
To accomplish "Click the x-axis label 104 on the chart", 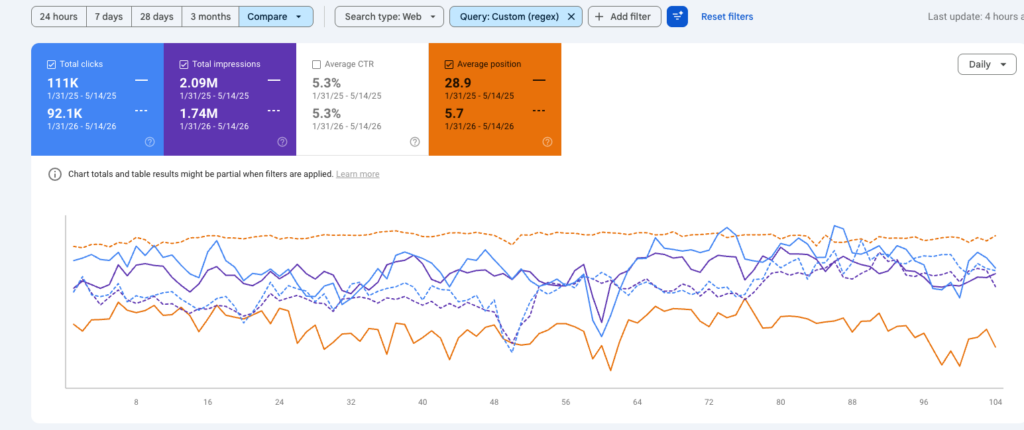I will click(995, 403).
